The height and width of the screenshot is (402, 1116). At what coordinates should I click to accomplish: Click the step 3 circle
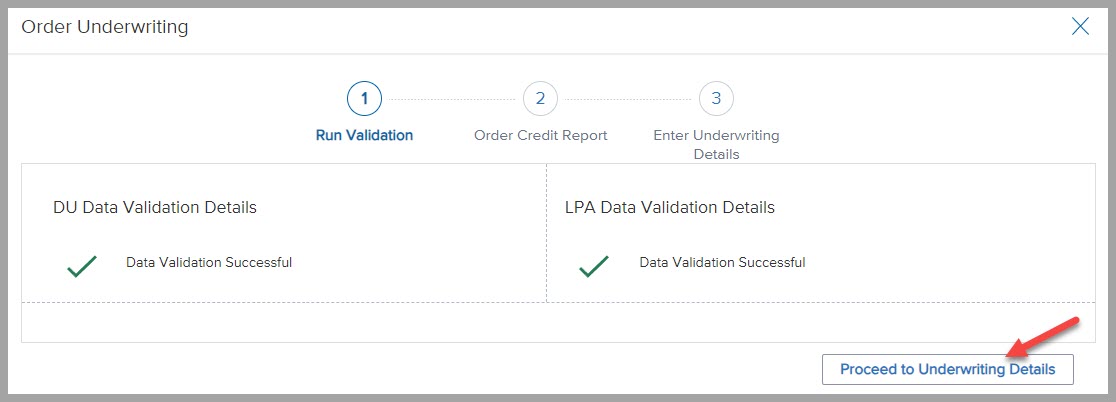[x=716, y=99]
